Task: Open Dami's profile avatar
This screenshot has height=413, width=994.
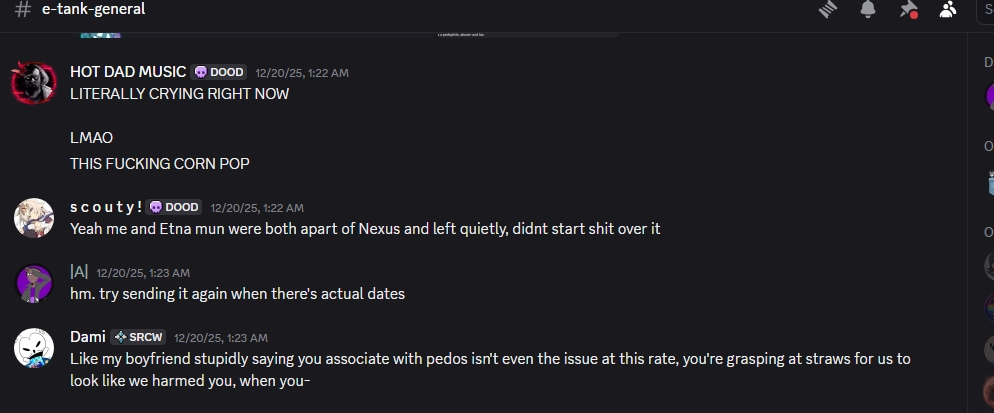Action: [33, 347]
